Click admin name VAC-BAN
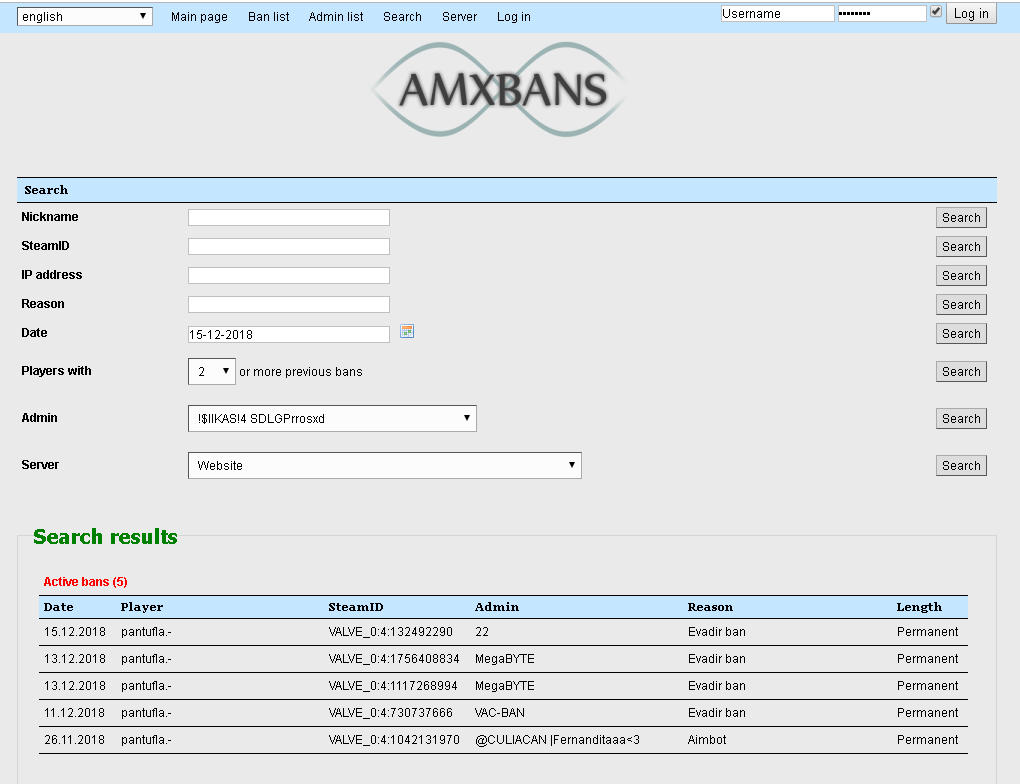 [500, 713]
